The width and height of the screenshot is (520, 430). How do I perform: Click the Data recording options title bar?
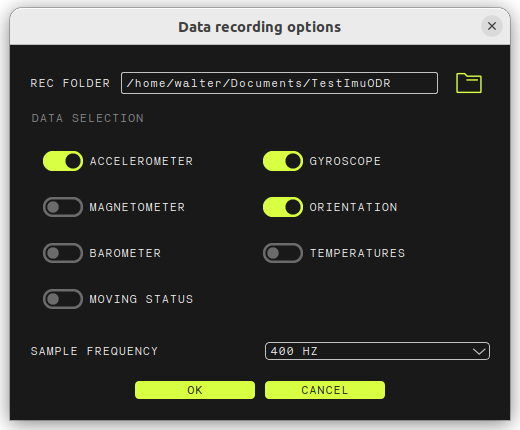pyautogui.click(x=260, y=27)
